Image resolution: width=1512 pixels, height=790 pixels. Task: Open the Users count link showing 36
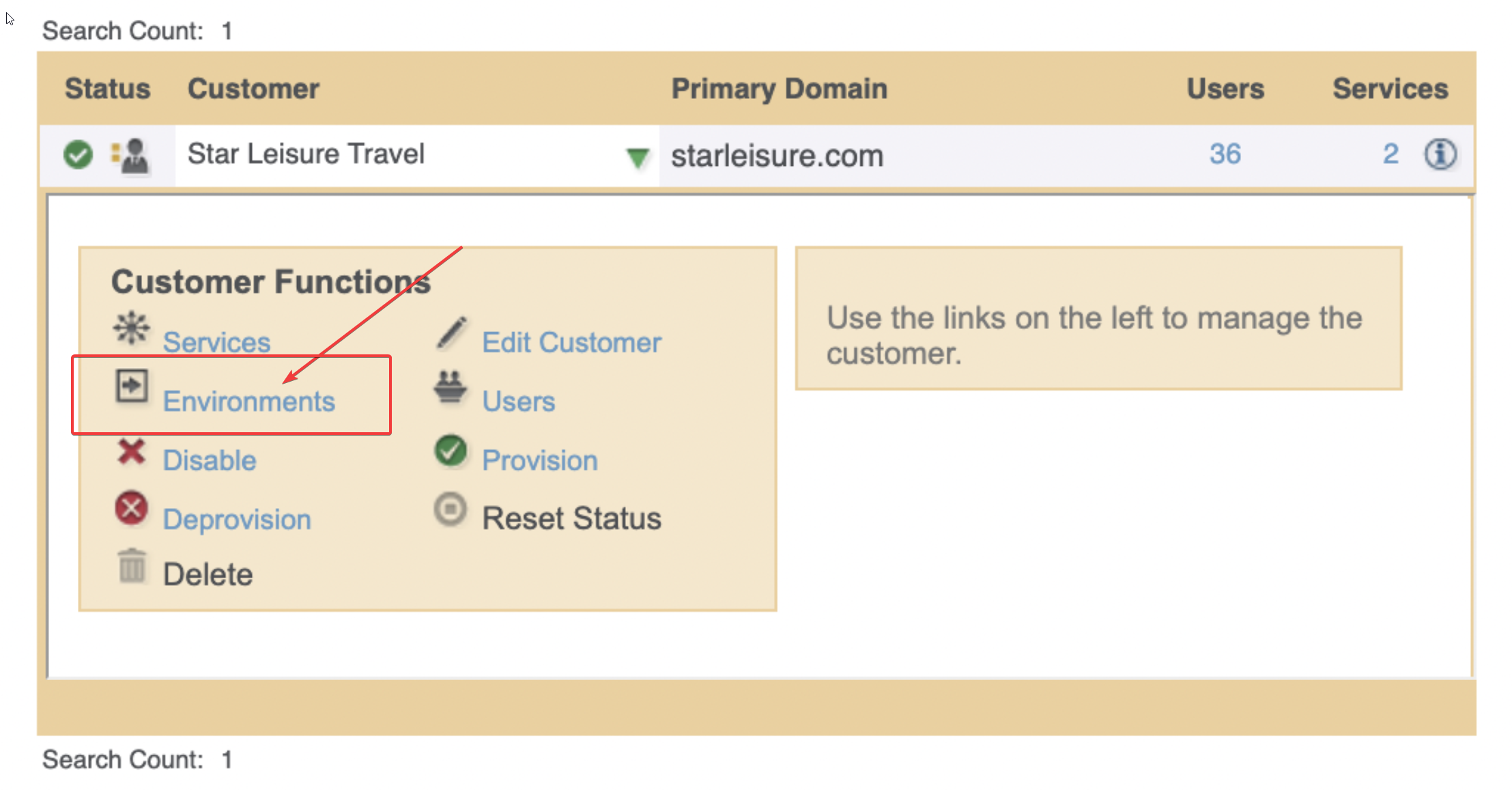1224,154
